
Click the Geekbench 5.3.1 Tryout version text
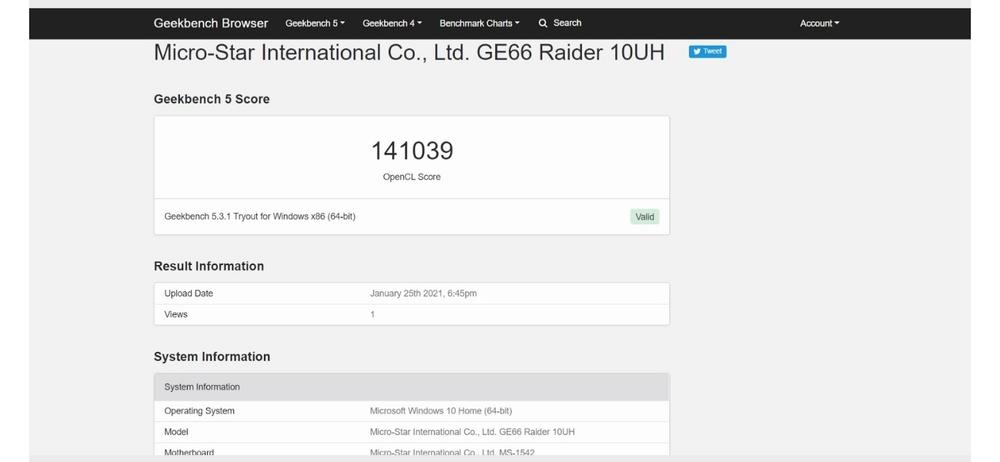(259, 217)
